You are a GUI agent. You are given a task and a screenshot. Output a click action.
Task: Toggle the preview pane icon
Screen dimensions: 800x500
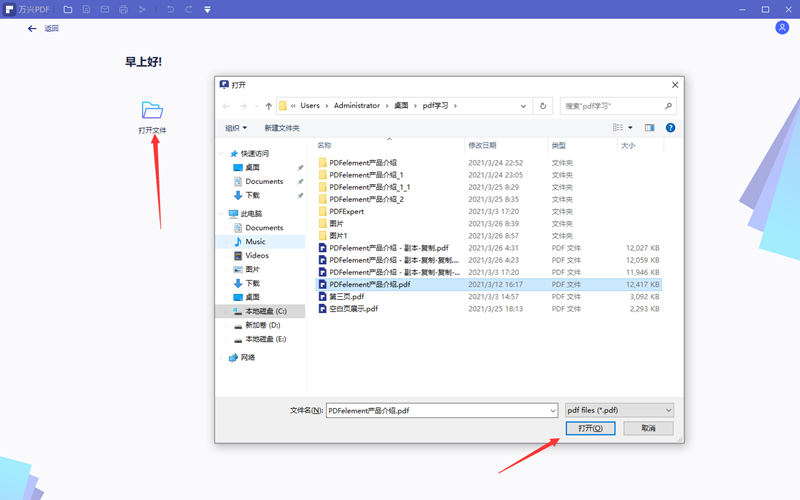click(649, 128)
